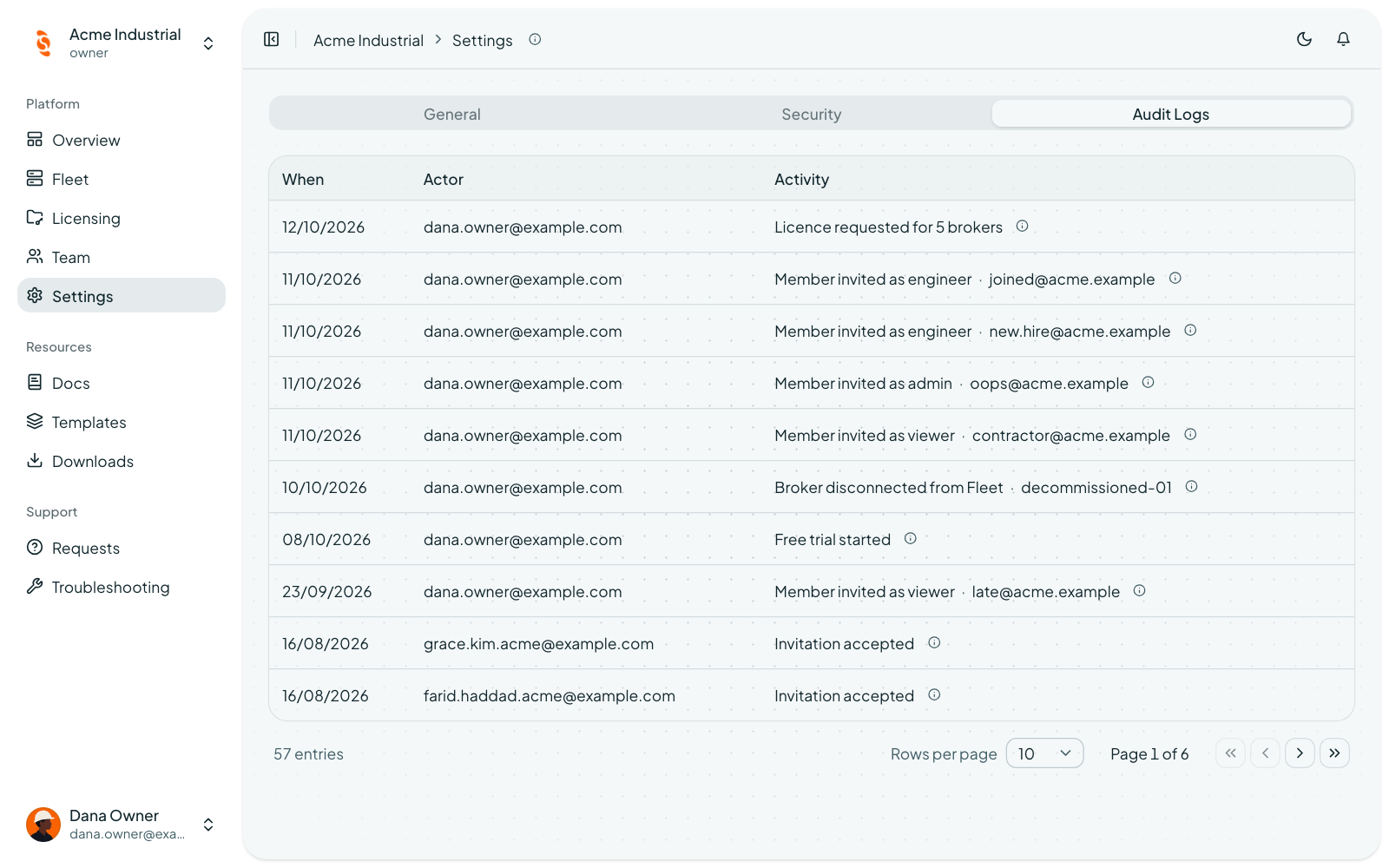Open Troubleshooting under Support
The height and width of the screenshot is (868, 1389).
[x=122, y=587]
